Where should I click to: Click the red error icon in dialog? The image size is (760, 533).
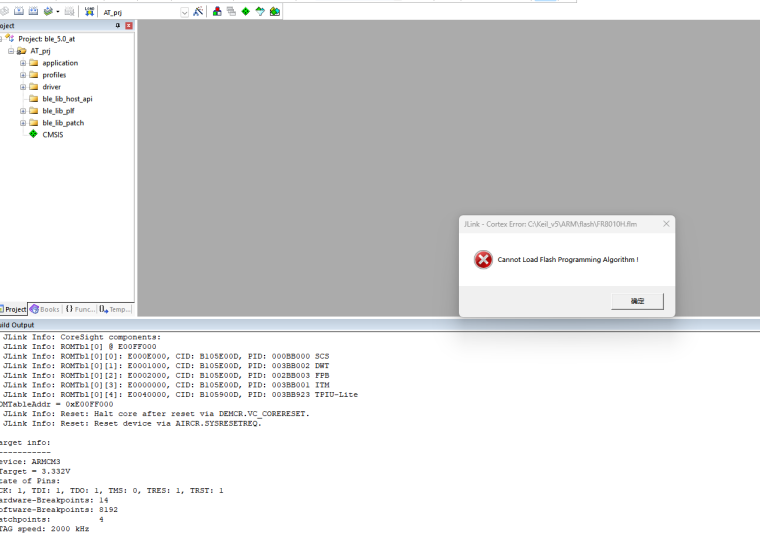point(483,260)
